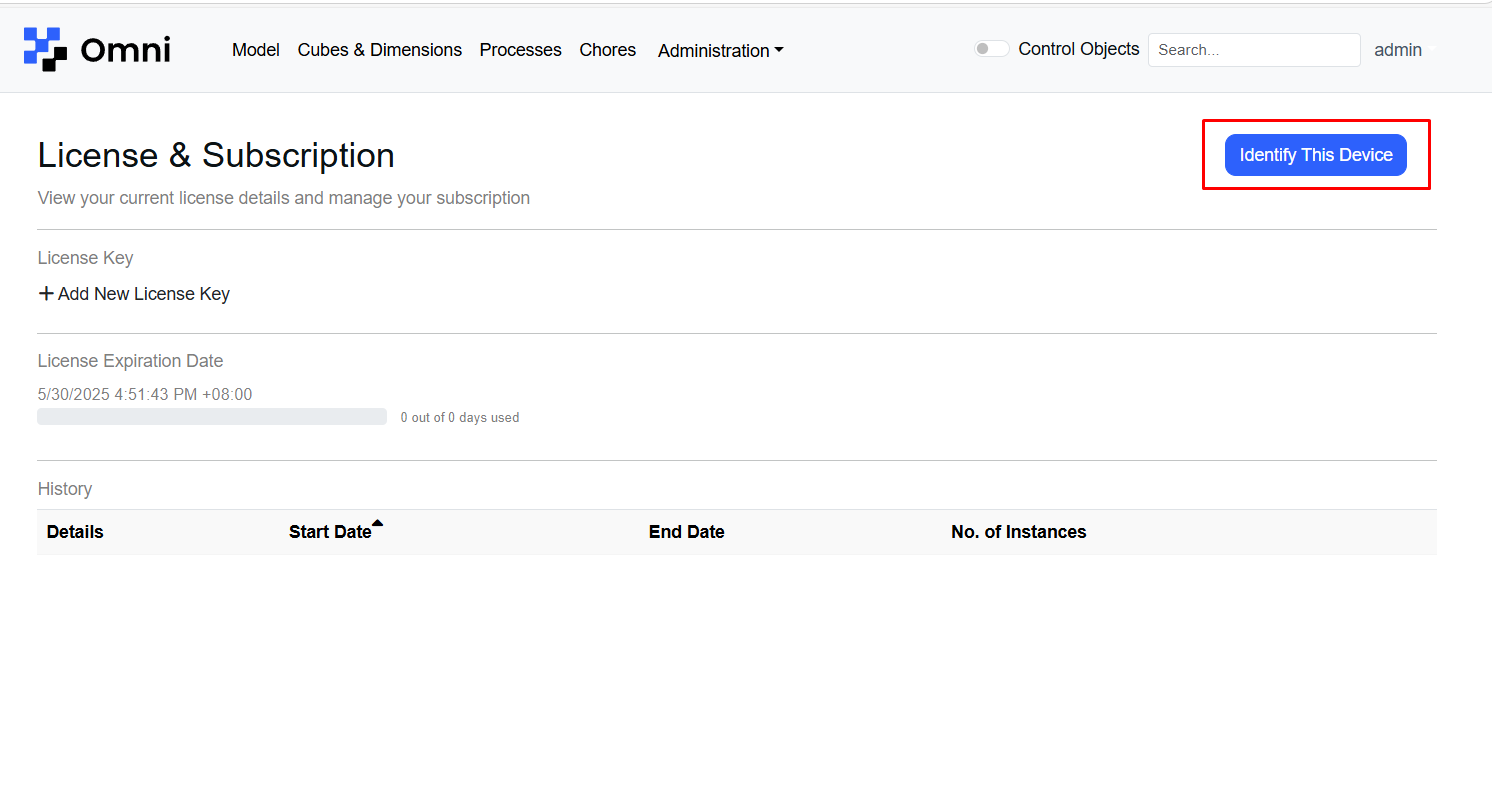The image size is (1492, 805).
Task: Toggle the Control Objects switch
Action: pos(992,49)
